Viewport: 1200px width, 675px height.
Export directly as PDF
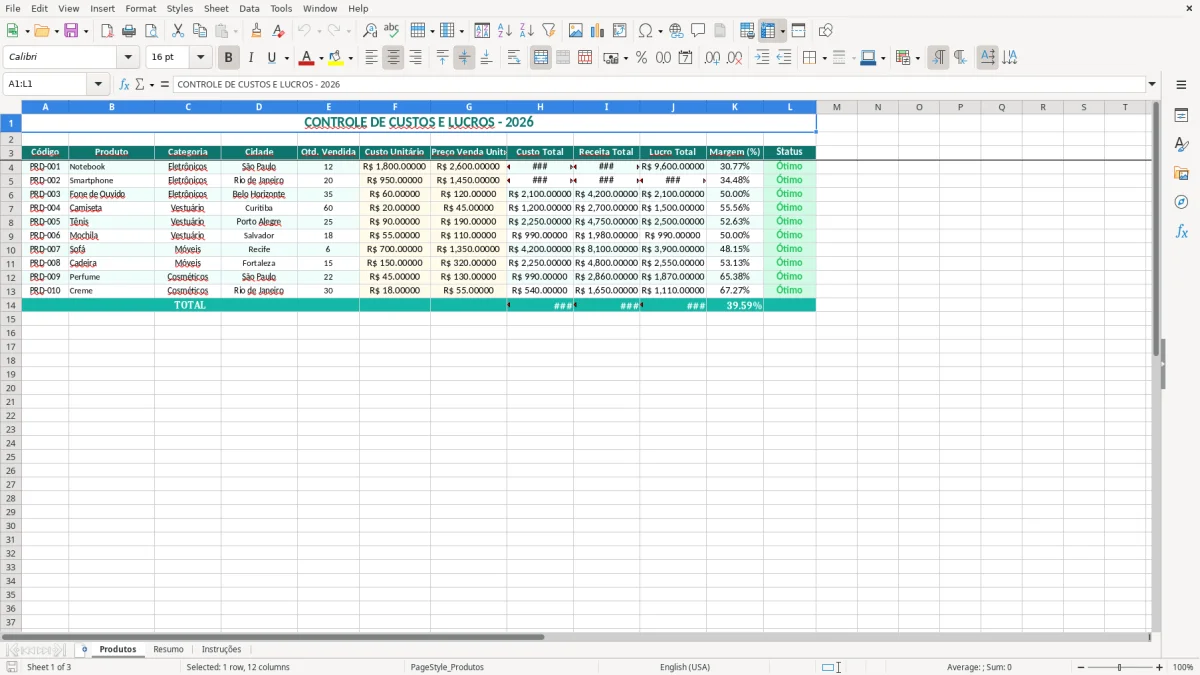[x=107, y=31]
